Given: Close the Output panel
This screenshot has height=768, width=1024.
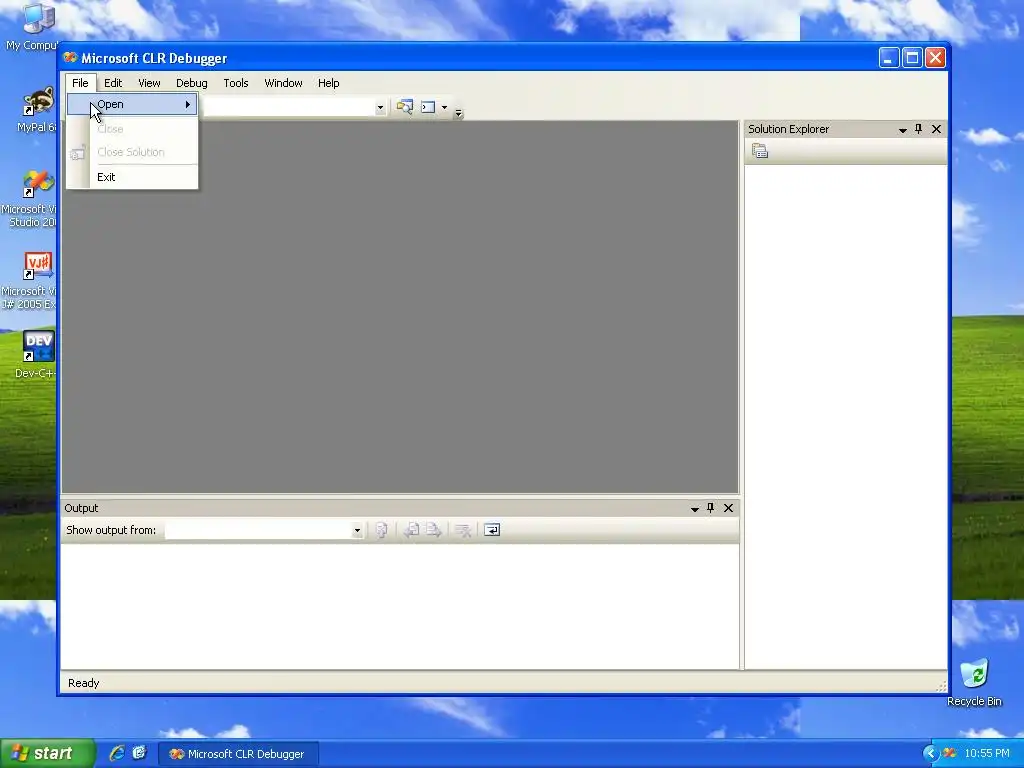Looking at the screenshot, I should (x=728, y=507).
